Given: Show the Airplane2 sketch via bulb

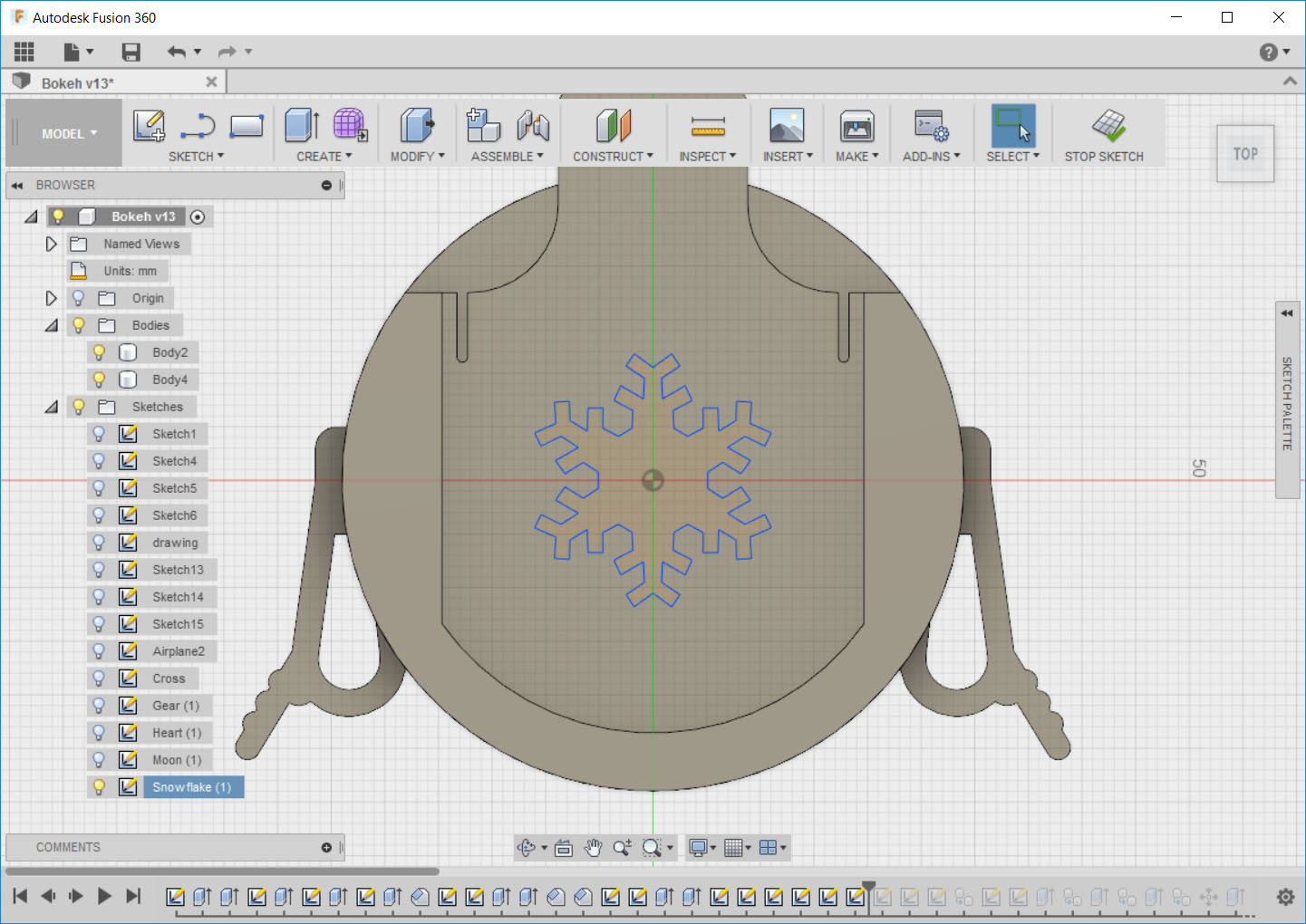Looking at the screenshot, I should click(100, 651).
